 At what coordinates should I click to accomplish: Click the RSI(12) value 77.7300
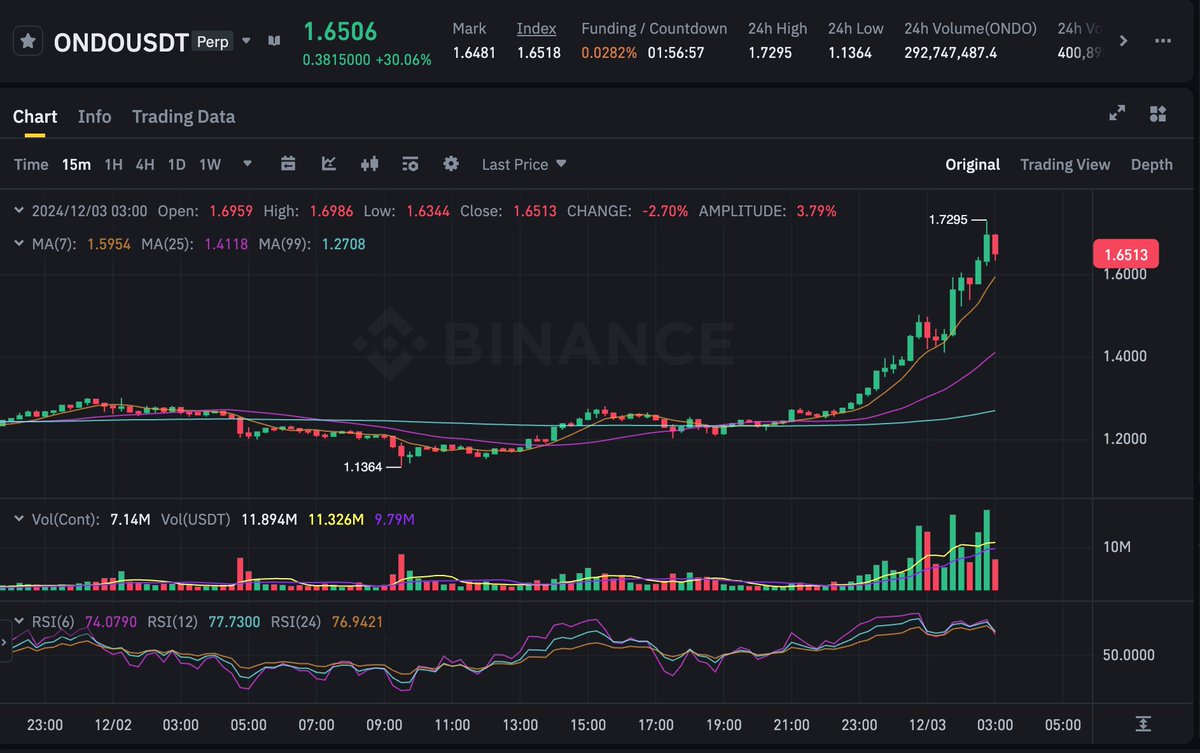click(234, 621)
